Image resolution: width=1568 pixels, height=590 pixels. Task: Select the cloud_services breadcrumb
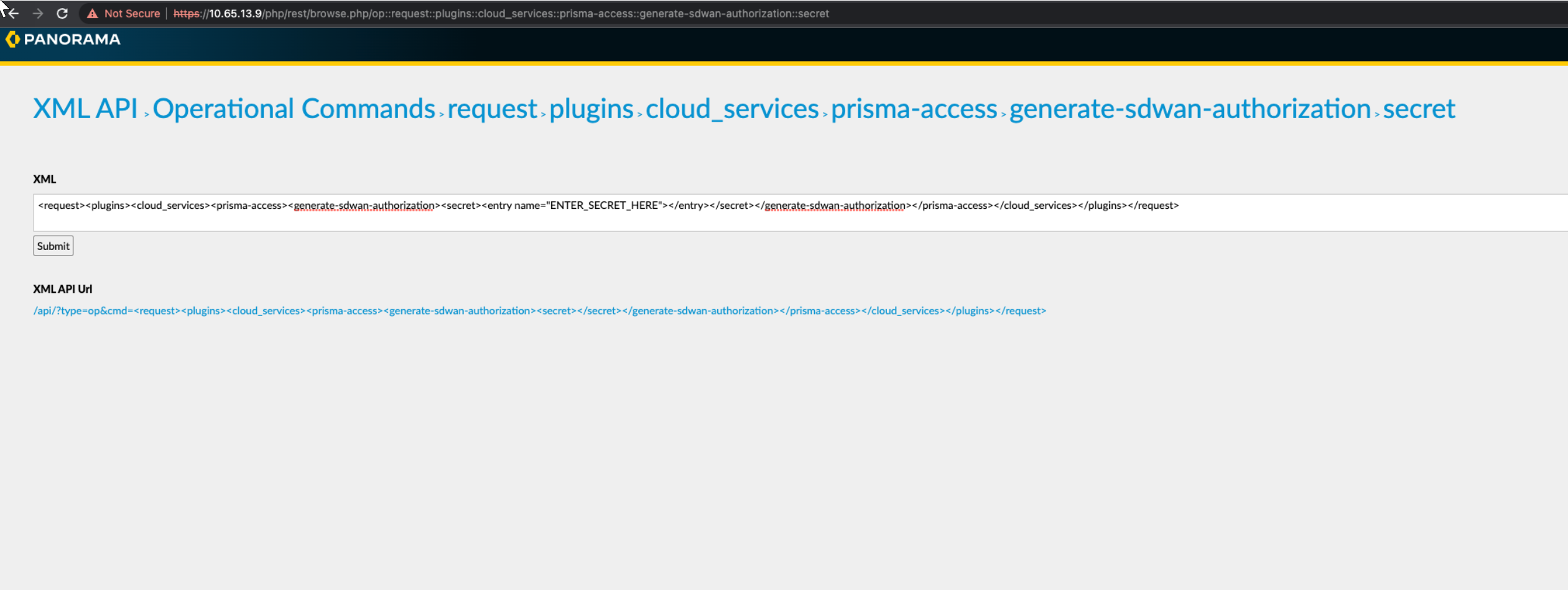(732, 109)
